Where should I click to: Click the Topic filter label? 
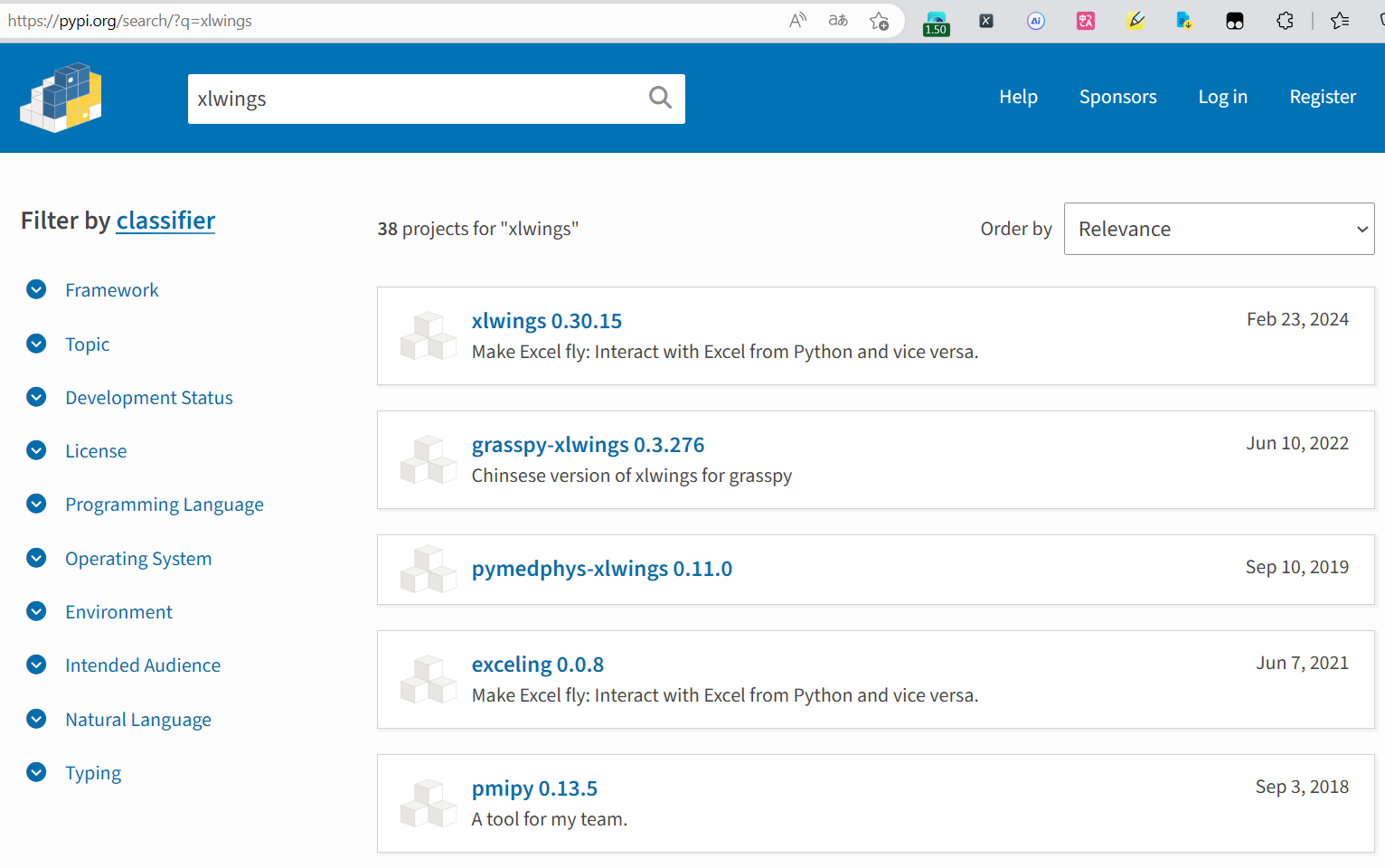tap(88, 344)
